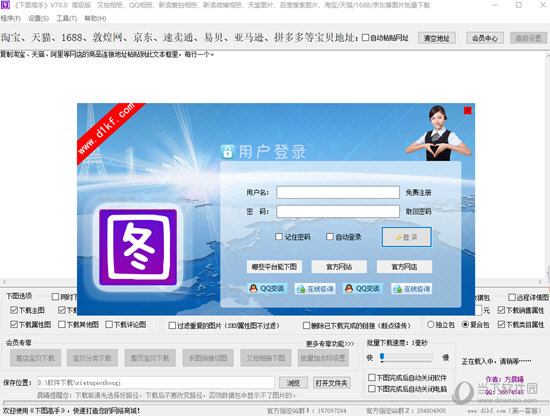
Task: Enable 记住密码 checkbox
Action: 279,237
